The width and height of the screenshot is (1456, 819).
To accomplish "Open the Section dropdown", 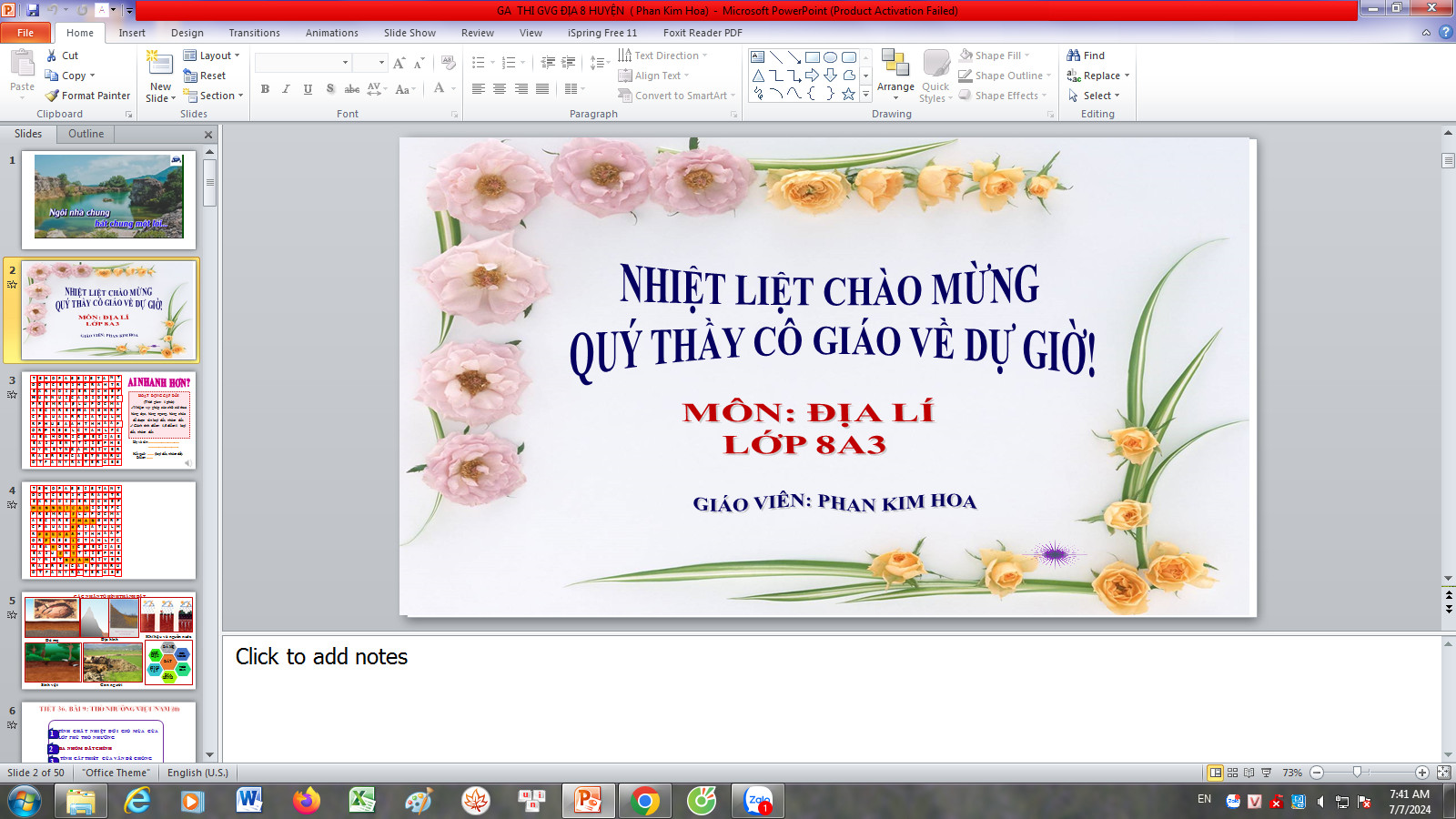I will tap(214, 96).
